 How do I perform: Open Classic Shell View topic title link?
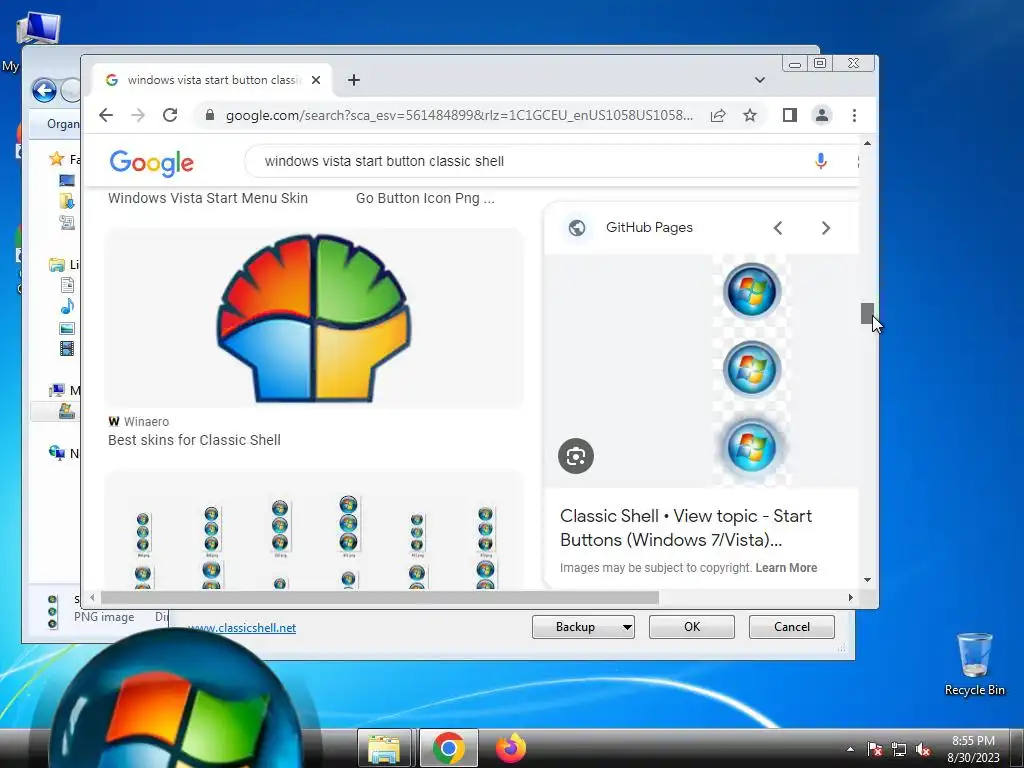pyautogui.click(x=686, y=528)
